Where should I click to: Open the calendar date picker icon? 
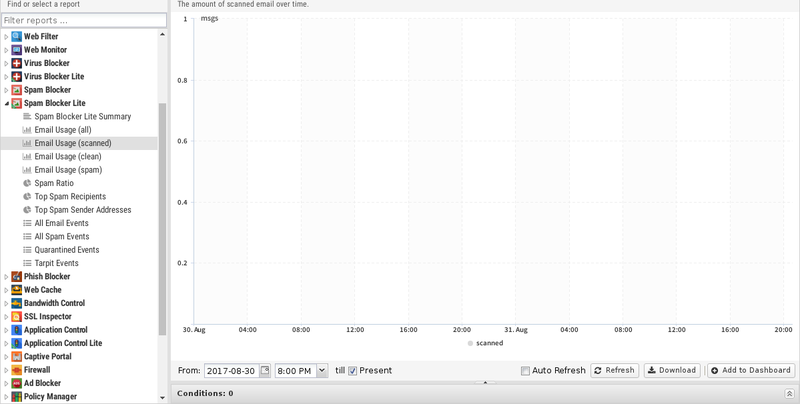click(265, 371)
